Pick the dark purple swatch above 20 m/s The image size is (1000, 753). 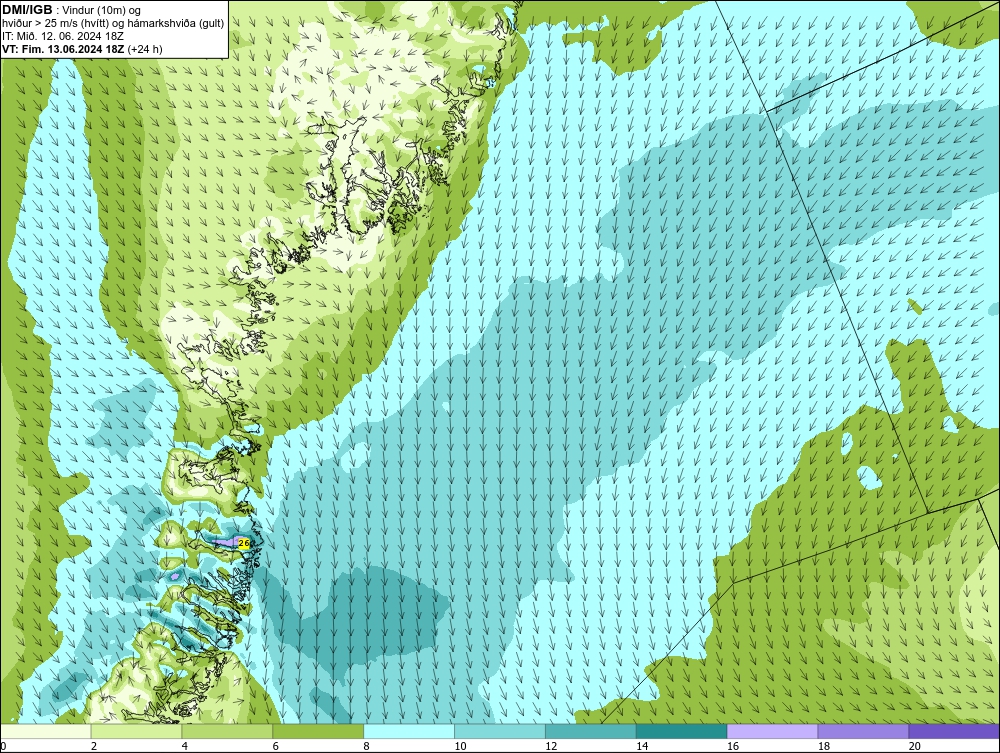pyautogui.click(x=954, y=731)
